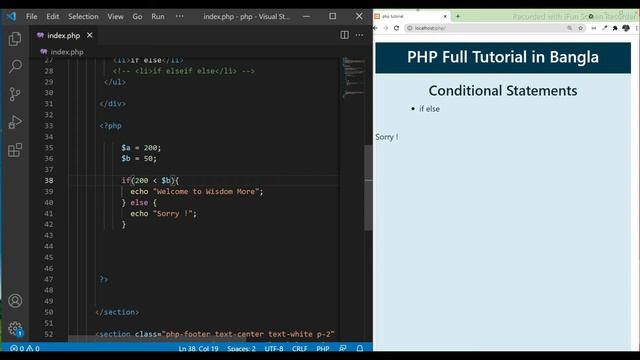Click the split editor right icon
Screen dimensions: 640x360
pos(344,35)
